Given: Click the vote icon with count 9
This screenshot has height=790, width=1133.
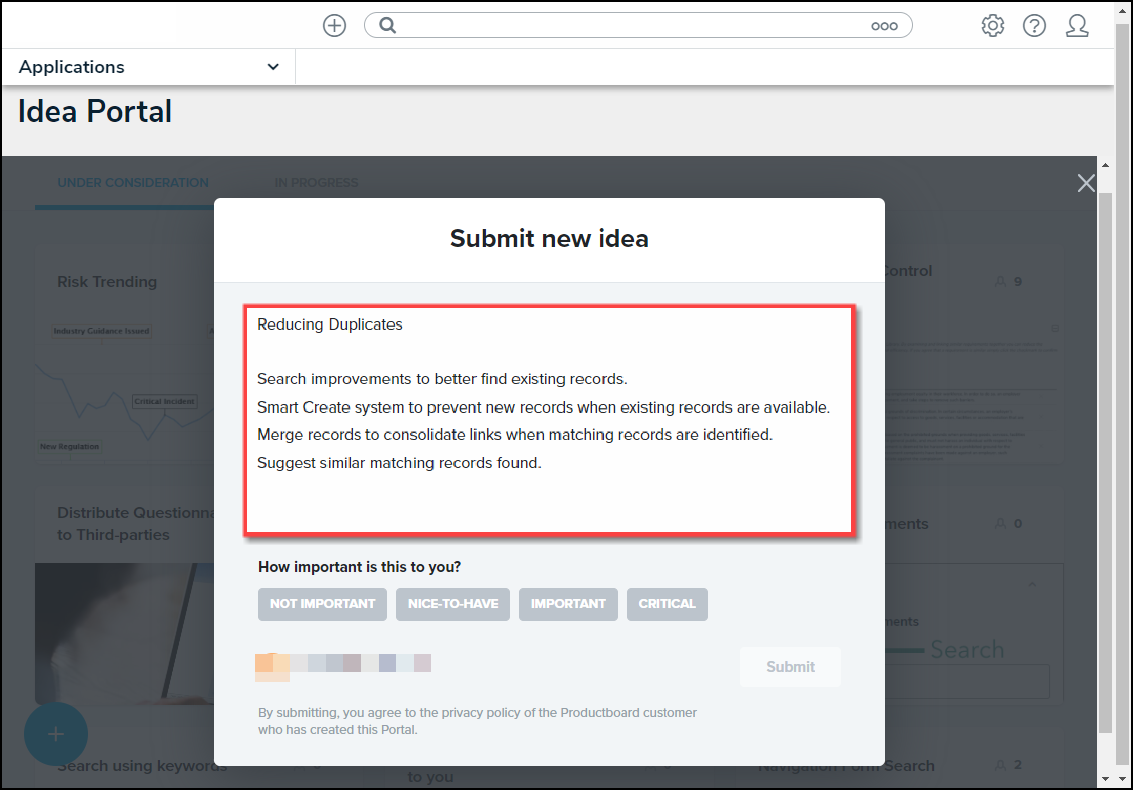Looking at the screenshot, I should [x=1001, y=281].
